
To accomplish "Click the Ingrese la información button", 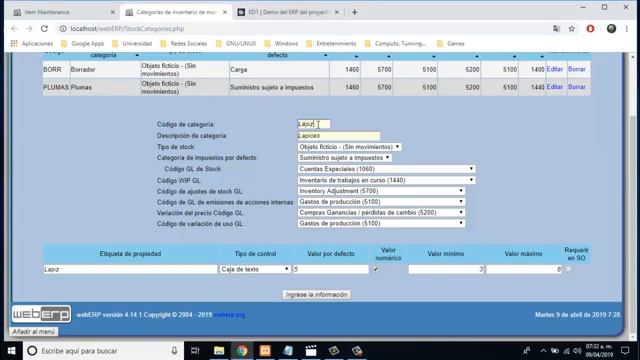I will pos(316,294).
